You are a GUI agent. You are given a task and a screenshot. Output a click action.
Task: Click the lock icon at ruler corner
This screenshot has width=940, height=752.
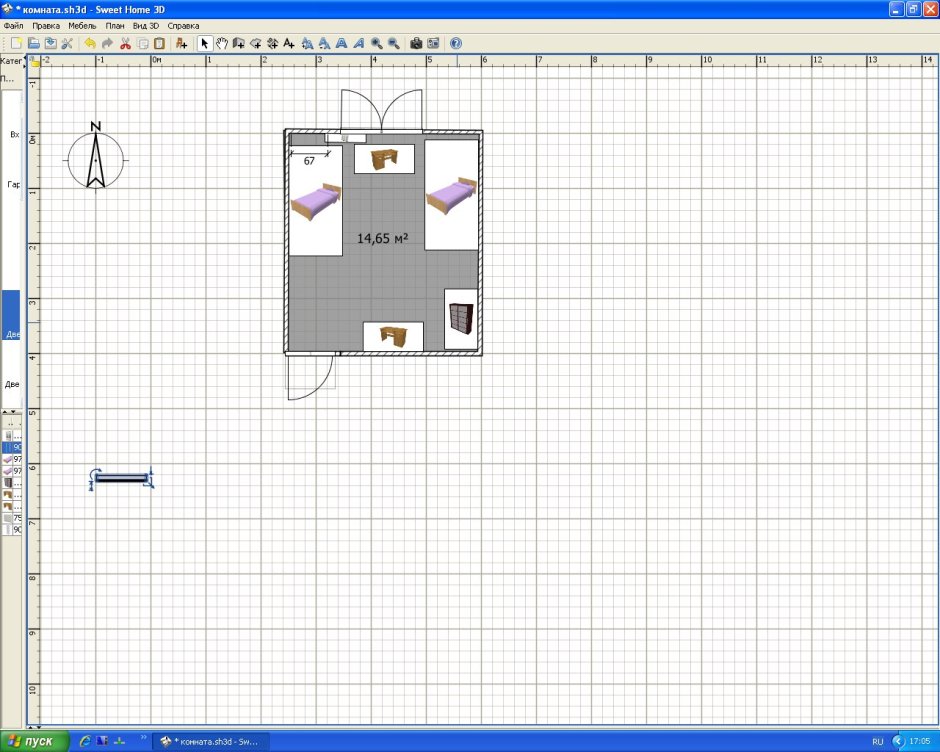coord(34,61)
